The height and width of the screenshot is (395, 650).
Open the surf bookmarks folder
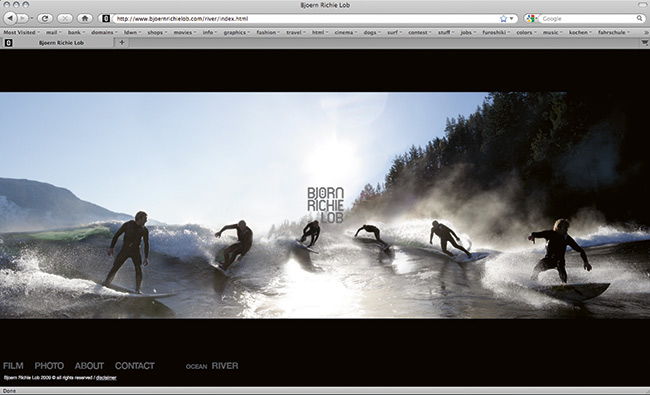(x=394, y=32)
